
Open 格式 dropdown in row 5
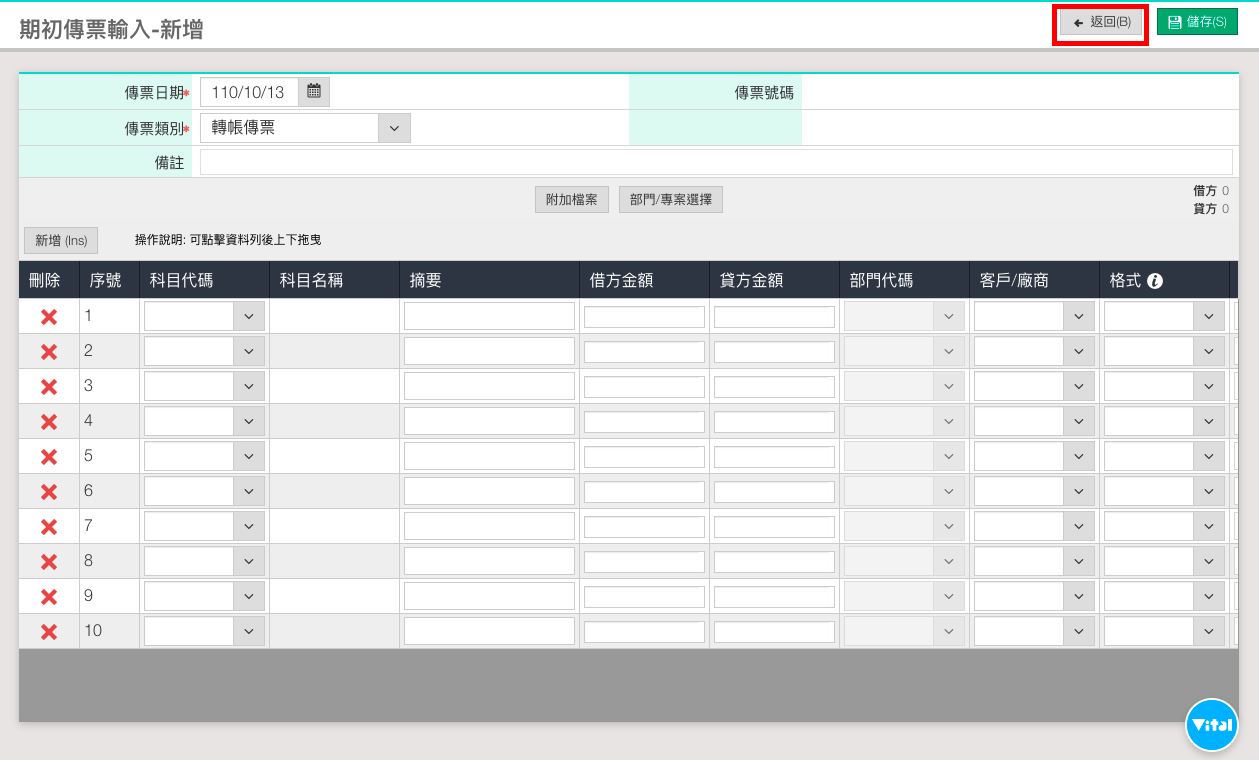point(1208,457)
